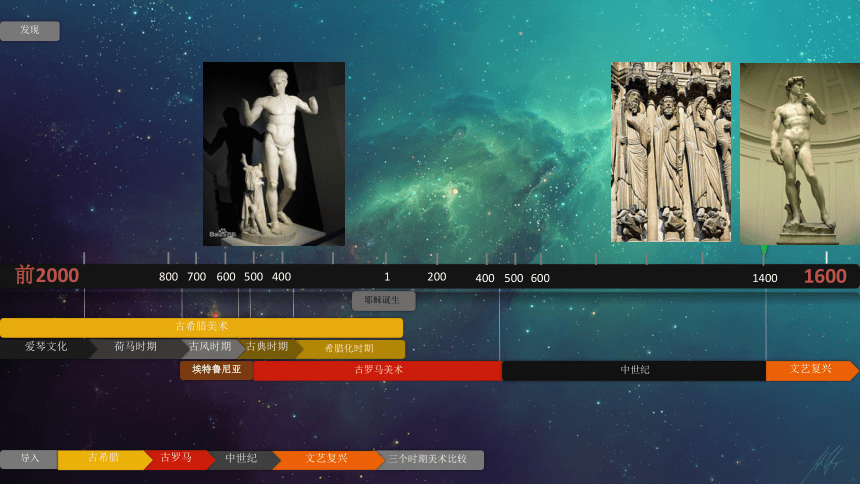Screen dimensions: 860x484
Task: Select the 埃特鲁尼亚 bar
Action: coord(217,370)
